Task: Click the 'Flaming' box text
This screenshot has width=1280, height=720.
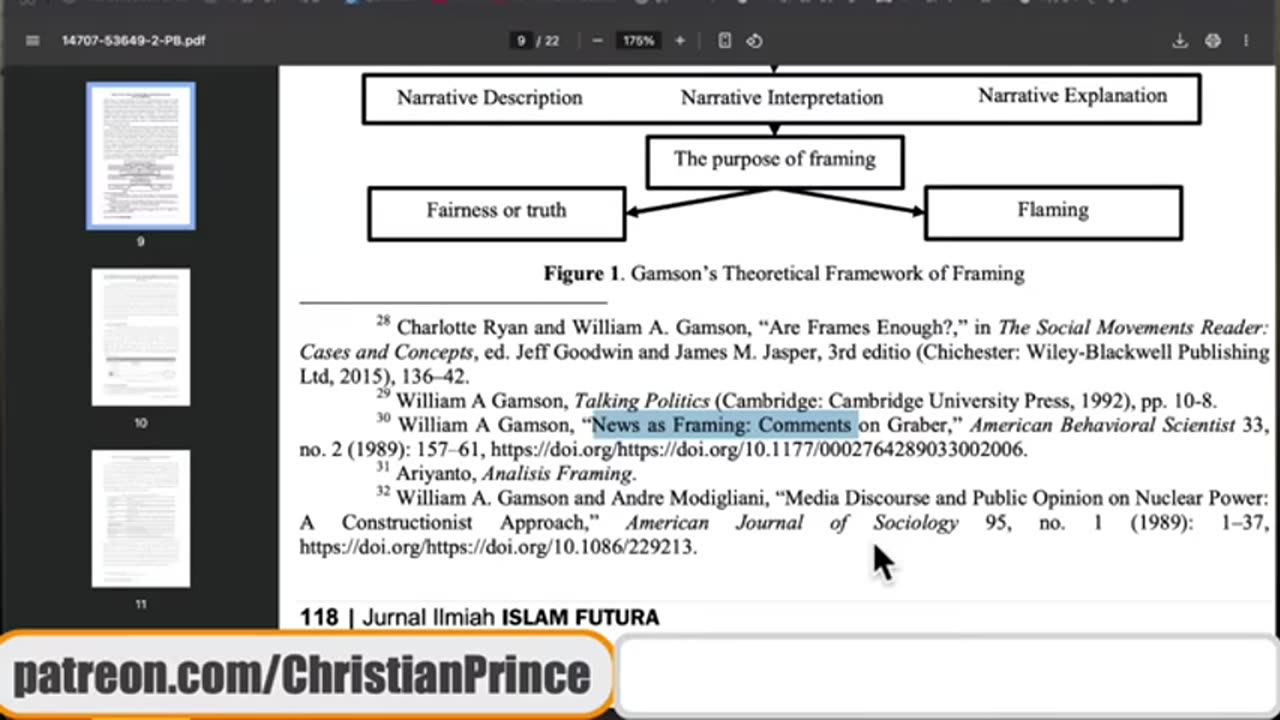Action: coord(1053,211)
